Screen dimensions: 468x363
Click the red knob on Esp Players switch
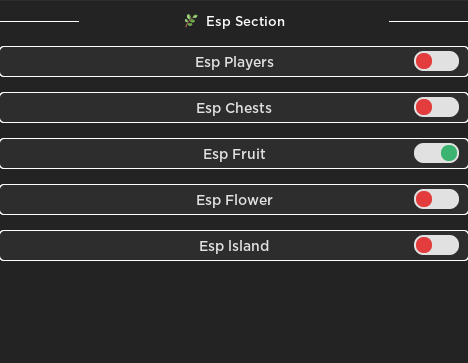(x=424, y=61)
